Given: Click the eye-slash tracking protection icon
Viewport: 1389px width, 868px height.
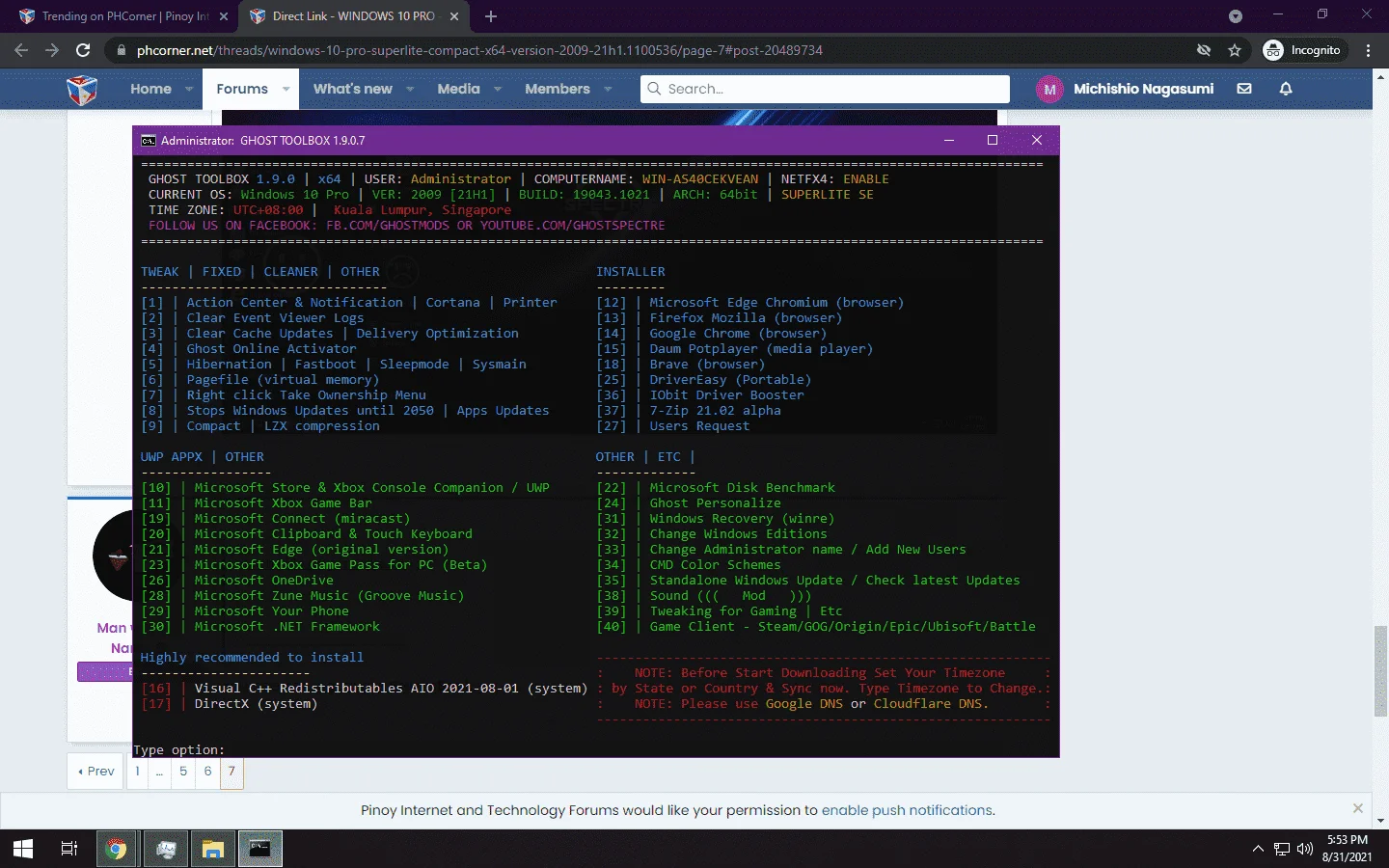Looking at the screenshot, I should point(1204,50).
